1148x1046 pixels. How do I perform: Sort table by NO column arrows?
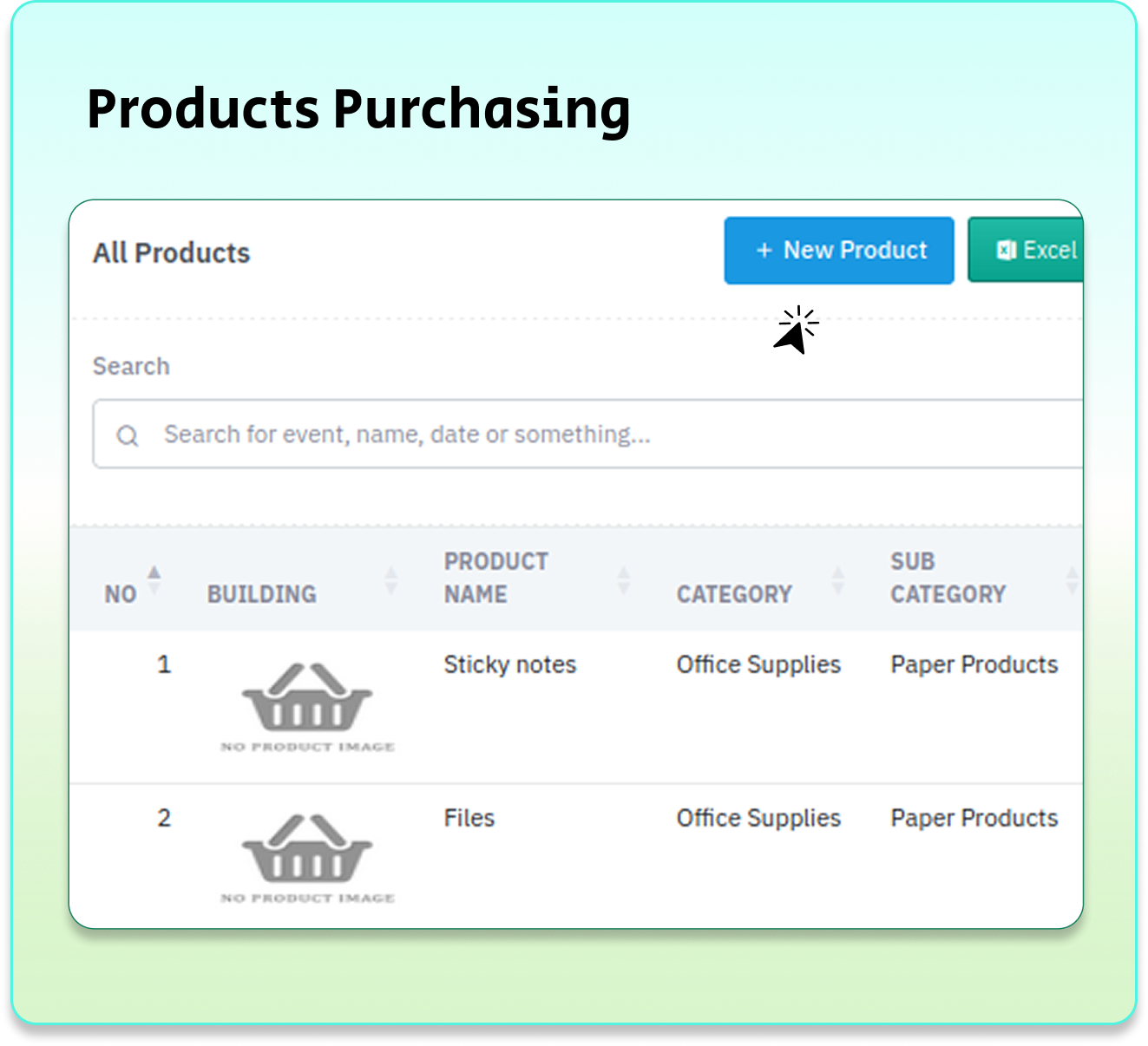154,579
